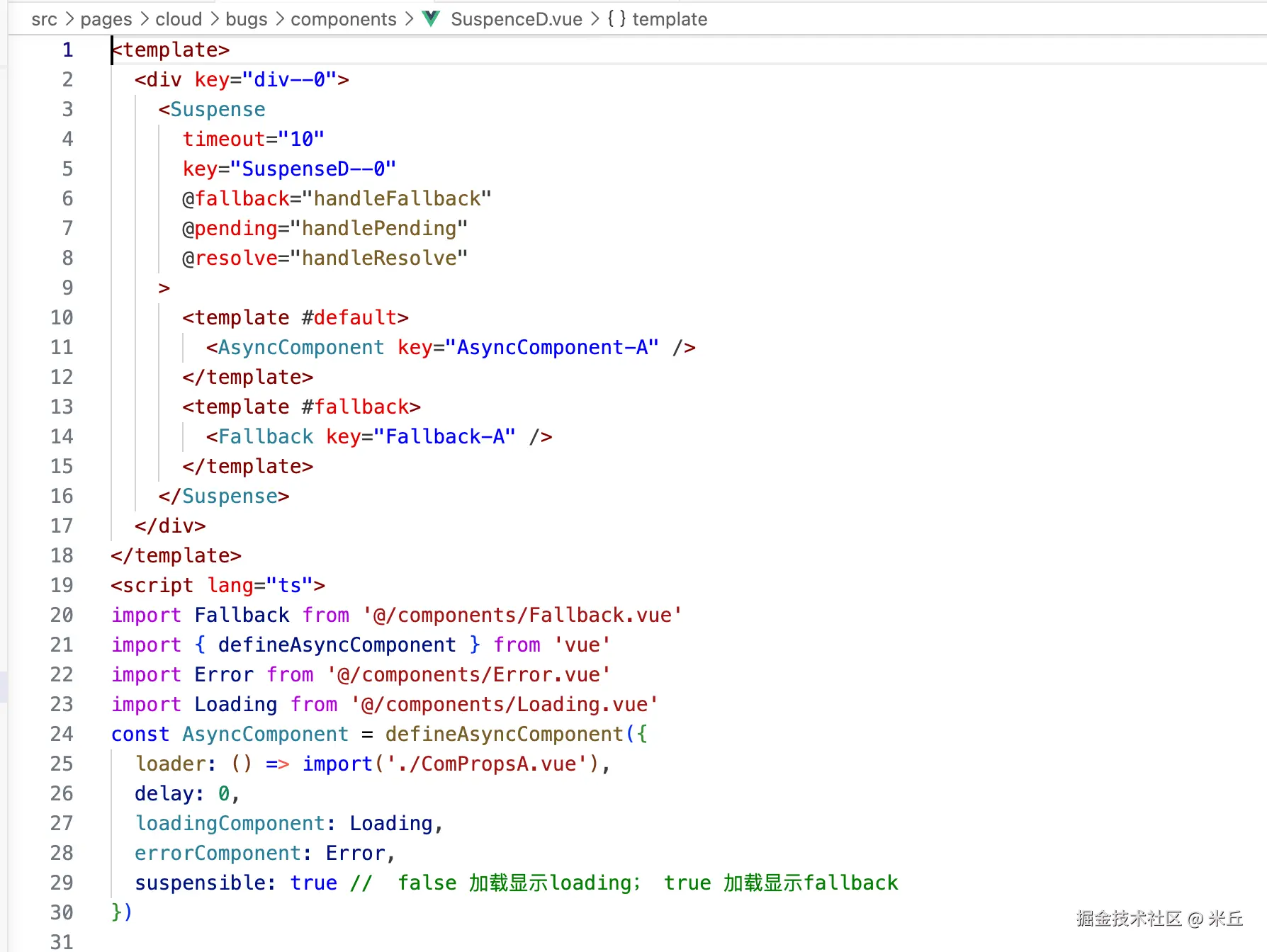Click '#fallback' slot name on line 13
This screenshot has height=952, width=1267.
pos(355,407)
